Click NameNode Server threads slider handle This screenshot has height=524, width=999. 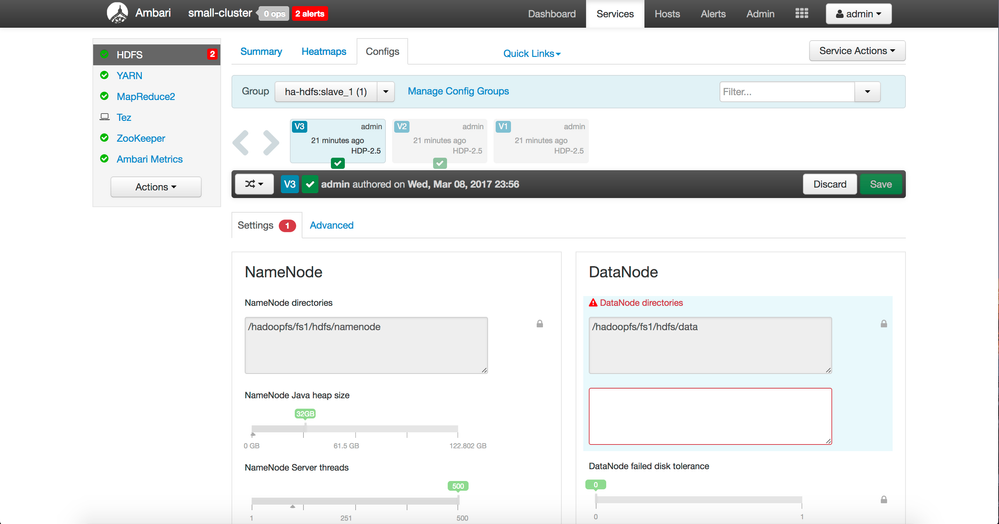[x=458, y=486]
